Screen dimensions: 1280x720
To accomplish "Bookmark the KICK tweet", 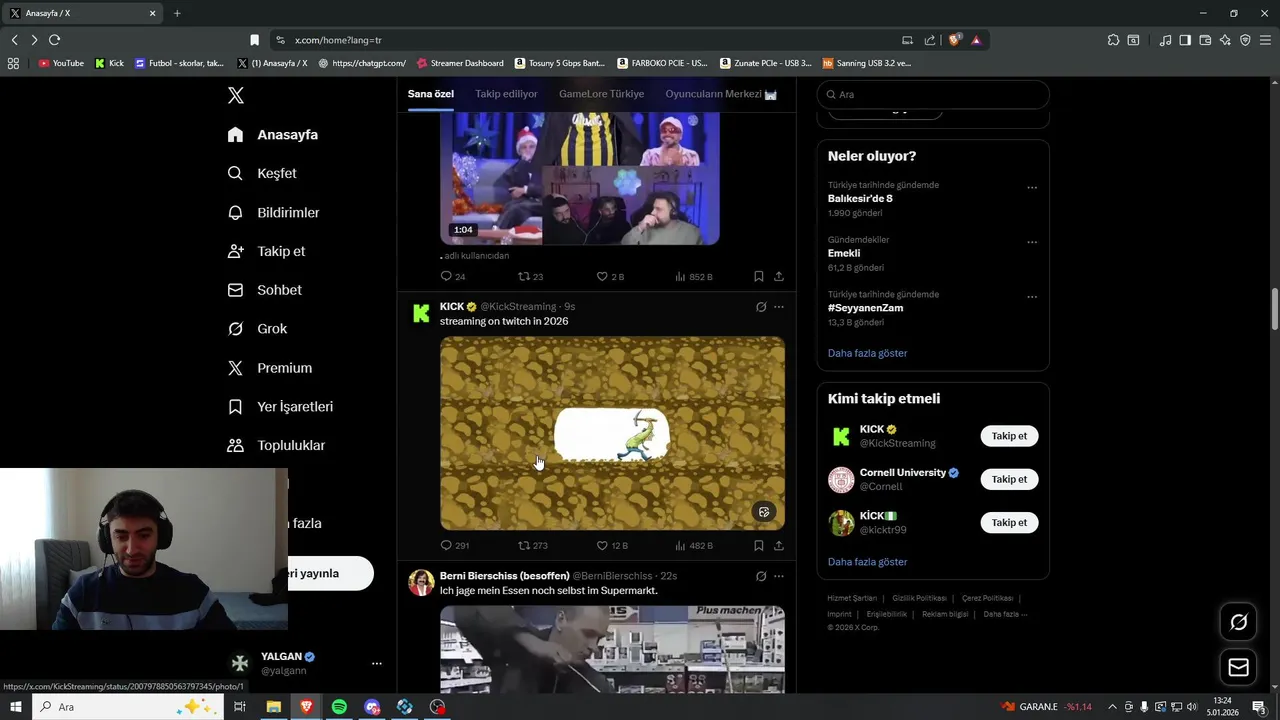I will (x=759, y=545).
